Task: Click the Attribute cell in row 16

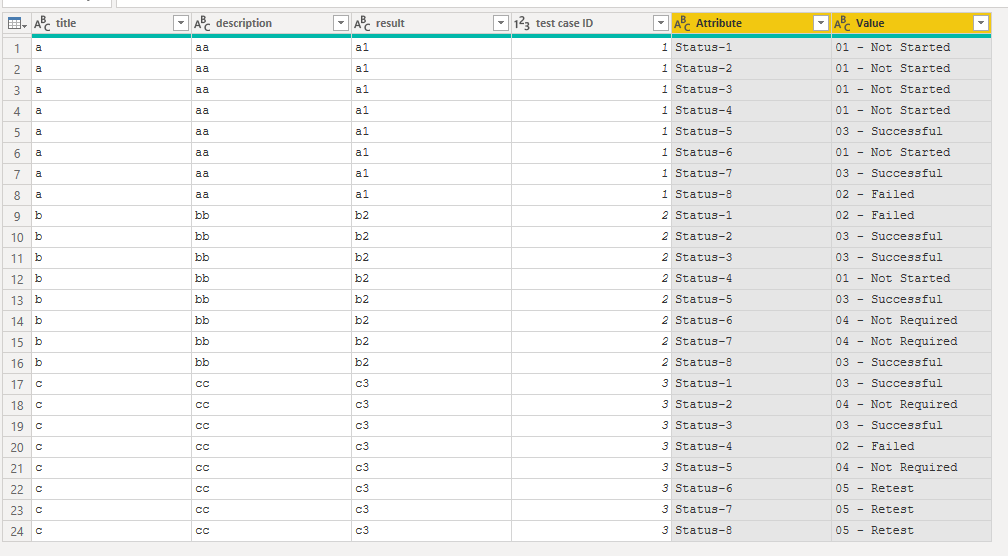Action: click(752, 363)
